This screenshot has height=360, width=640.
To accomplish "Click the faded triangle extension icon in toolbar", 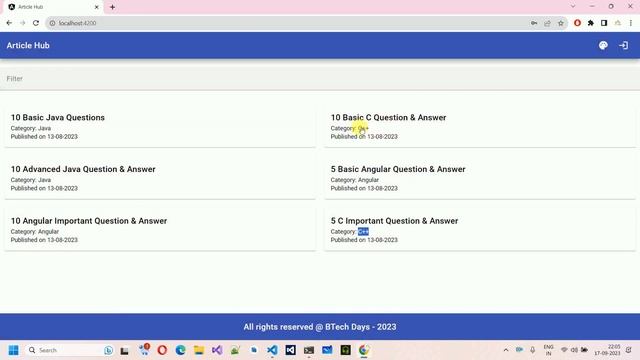I will tap(618, 23).
